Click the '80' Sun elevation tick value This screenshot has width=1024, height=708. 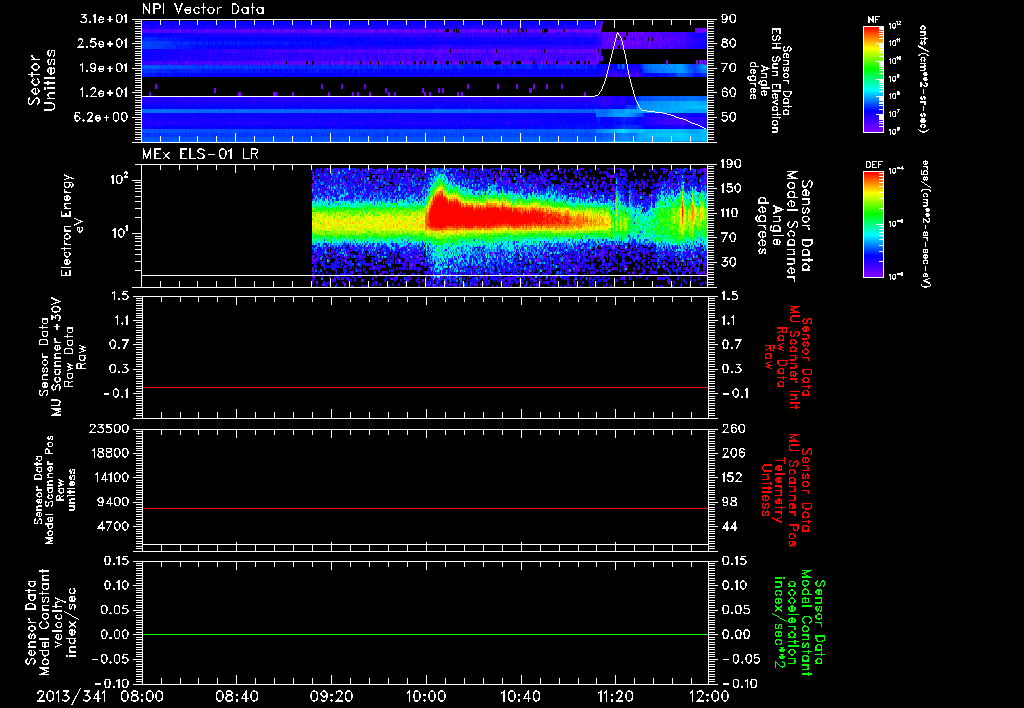click(x=729, y=43)
